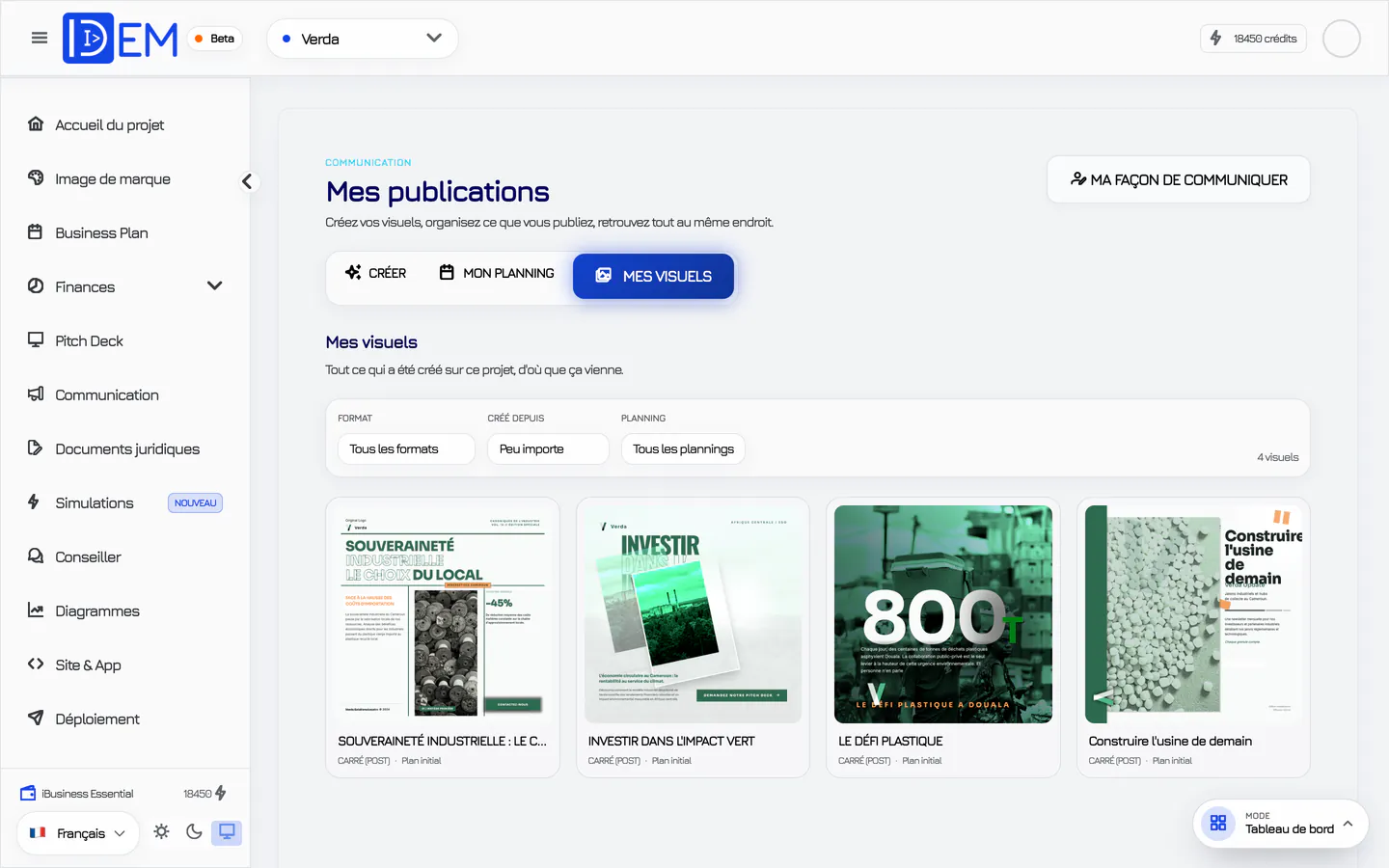The image size is (1389, 868).
Task: Select the system theme monitor icon
Action: coord(227,831)
